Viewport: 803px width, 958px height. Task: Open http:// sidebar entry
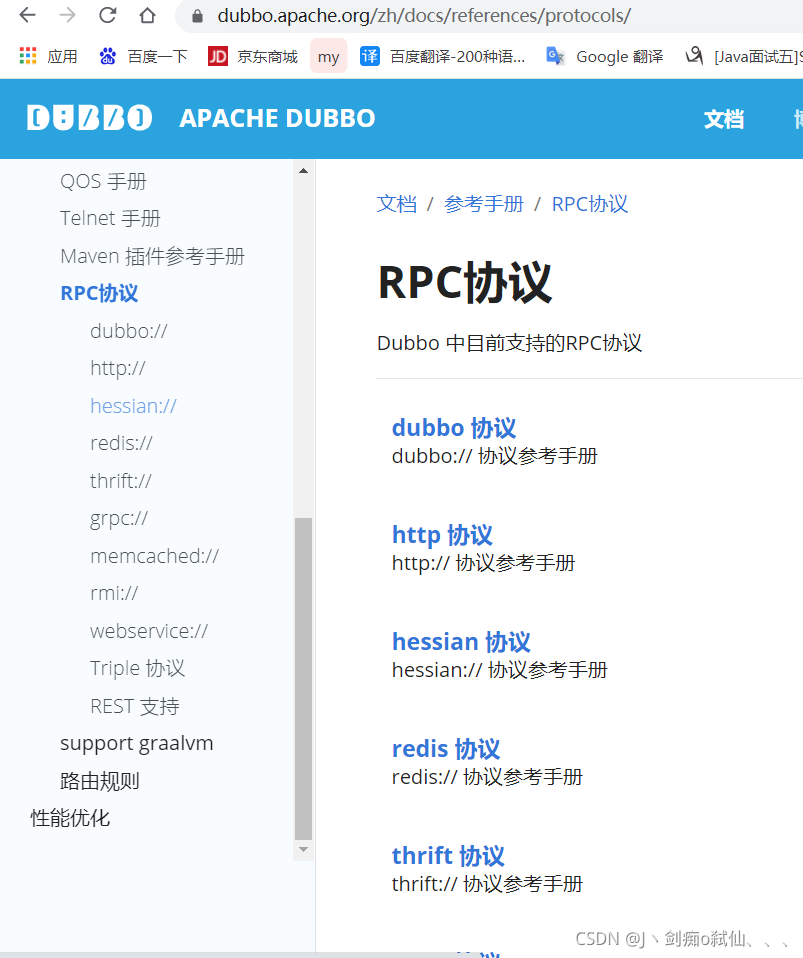117,368
